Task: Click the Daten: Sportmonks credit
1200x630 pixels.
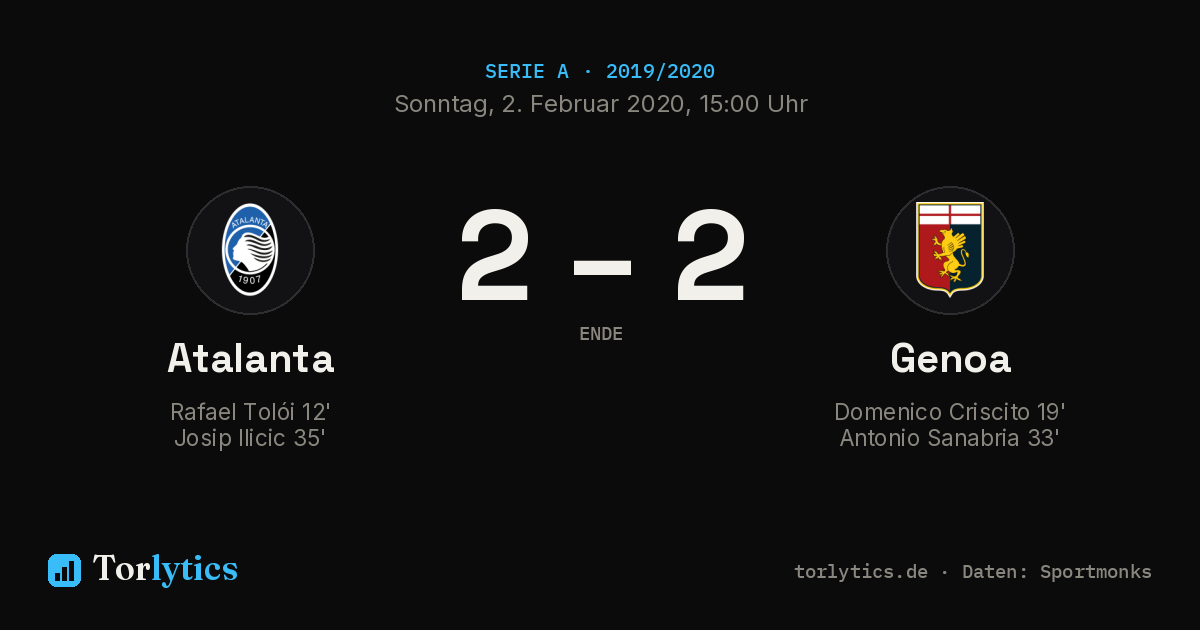Action: [x=1057, y=572]
